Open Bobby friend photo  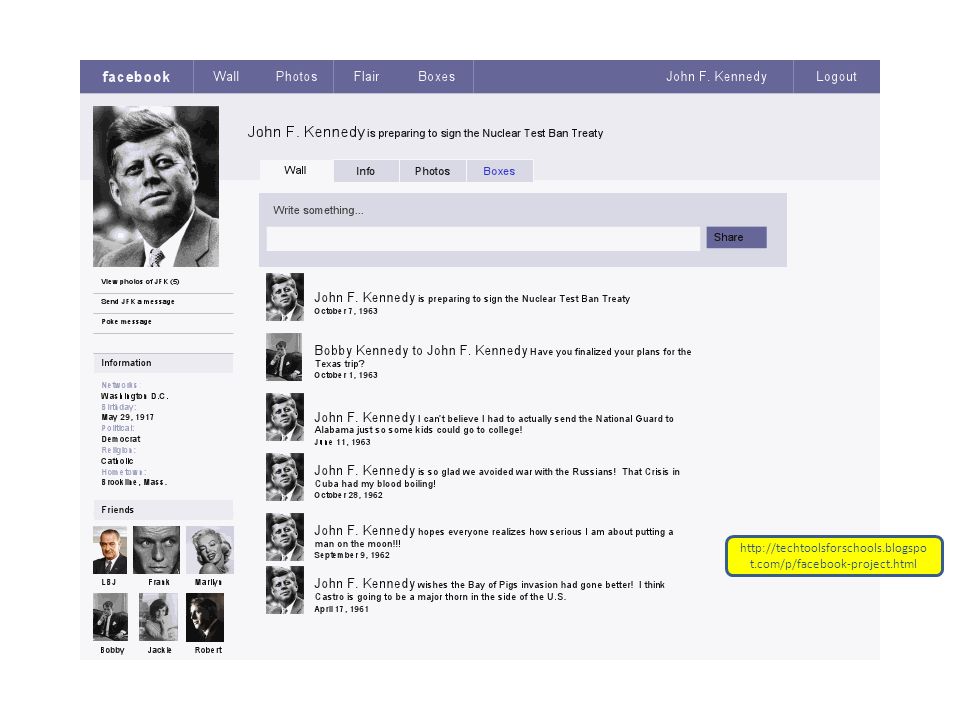pyautogui.click(x=111, y=617)
